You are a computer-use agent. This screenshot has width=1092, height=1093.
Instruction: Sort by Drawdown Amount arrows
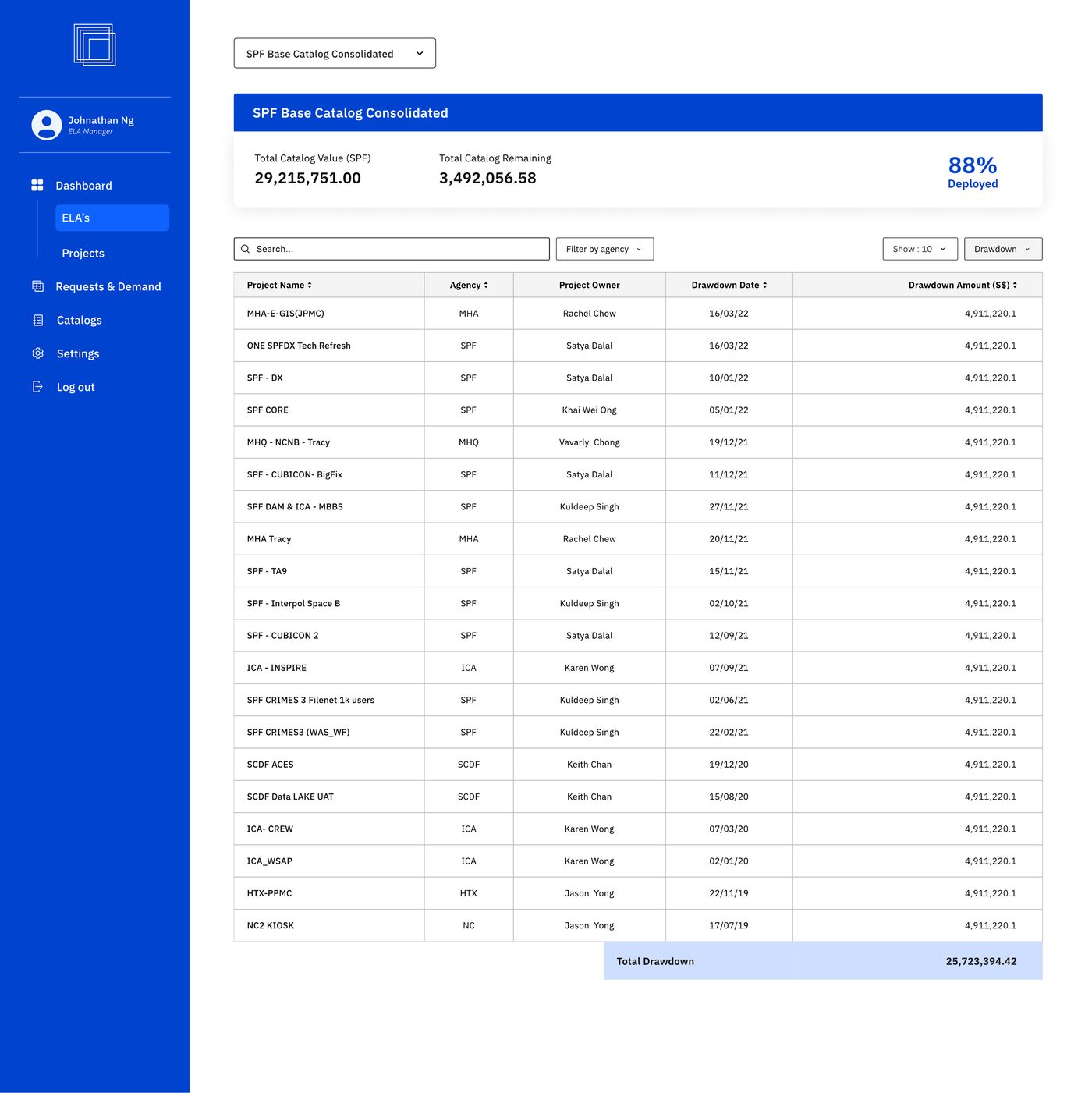click(1015, 285)
